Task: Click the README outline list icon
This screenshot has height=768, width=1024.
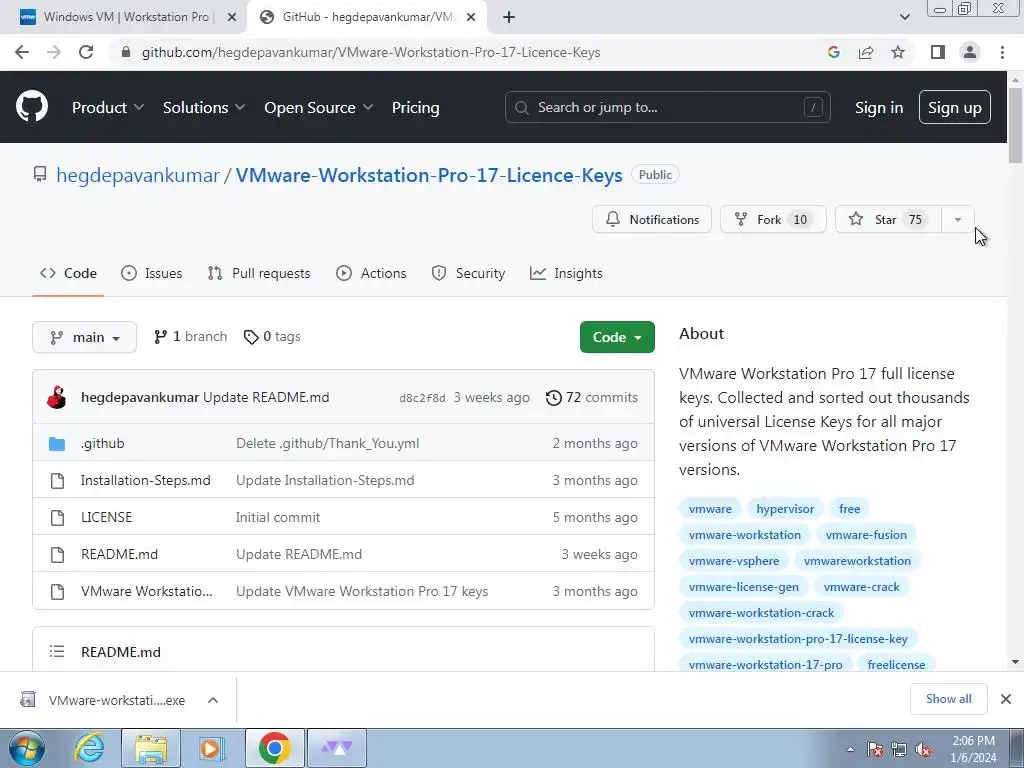Action: [x=57, y=652]
